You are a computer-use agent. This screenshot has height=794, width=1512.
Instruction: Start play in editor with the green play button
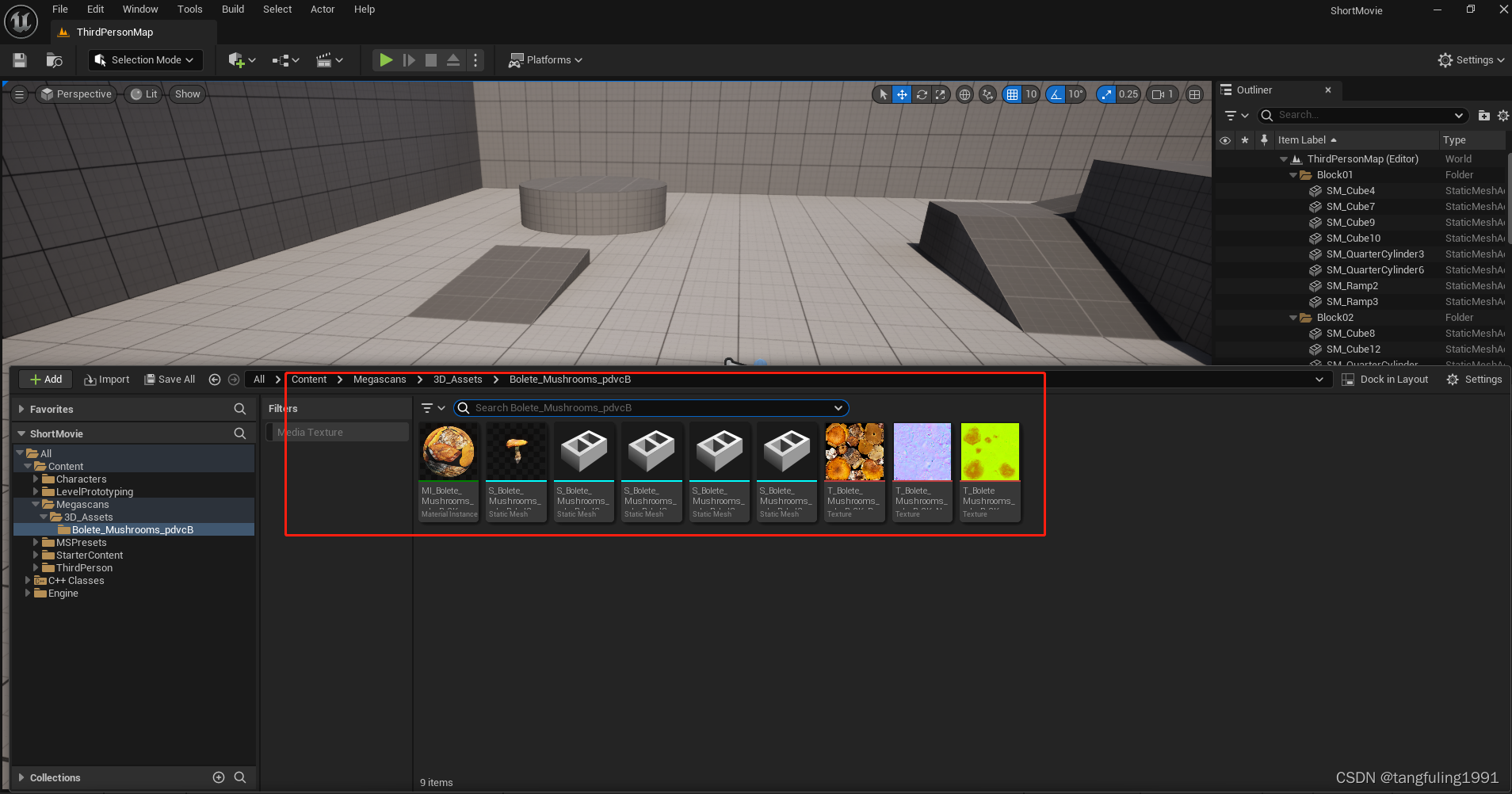(386, 60)
